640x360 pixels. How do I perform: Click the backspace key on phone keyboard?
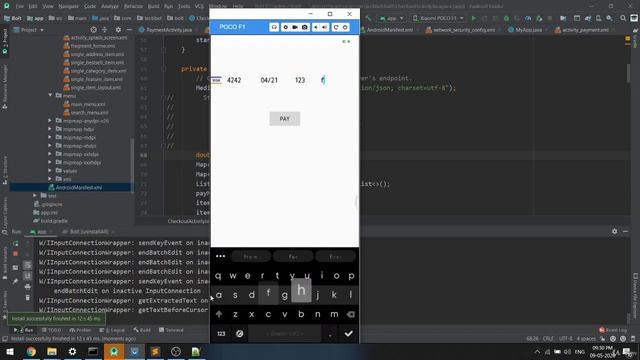tap(350, 314)
